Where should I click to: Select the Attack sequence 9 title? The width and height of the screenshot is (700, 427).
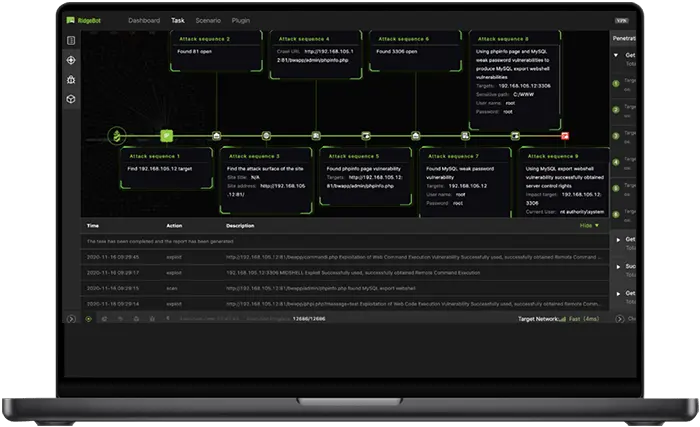point(553,156)
